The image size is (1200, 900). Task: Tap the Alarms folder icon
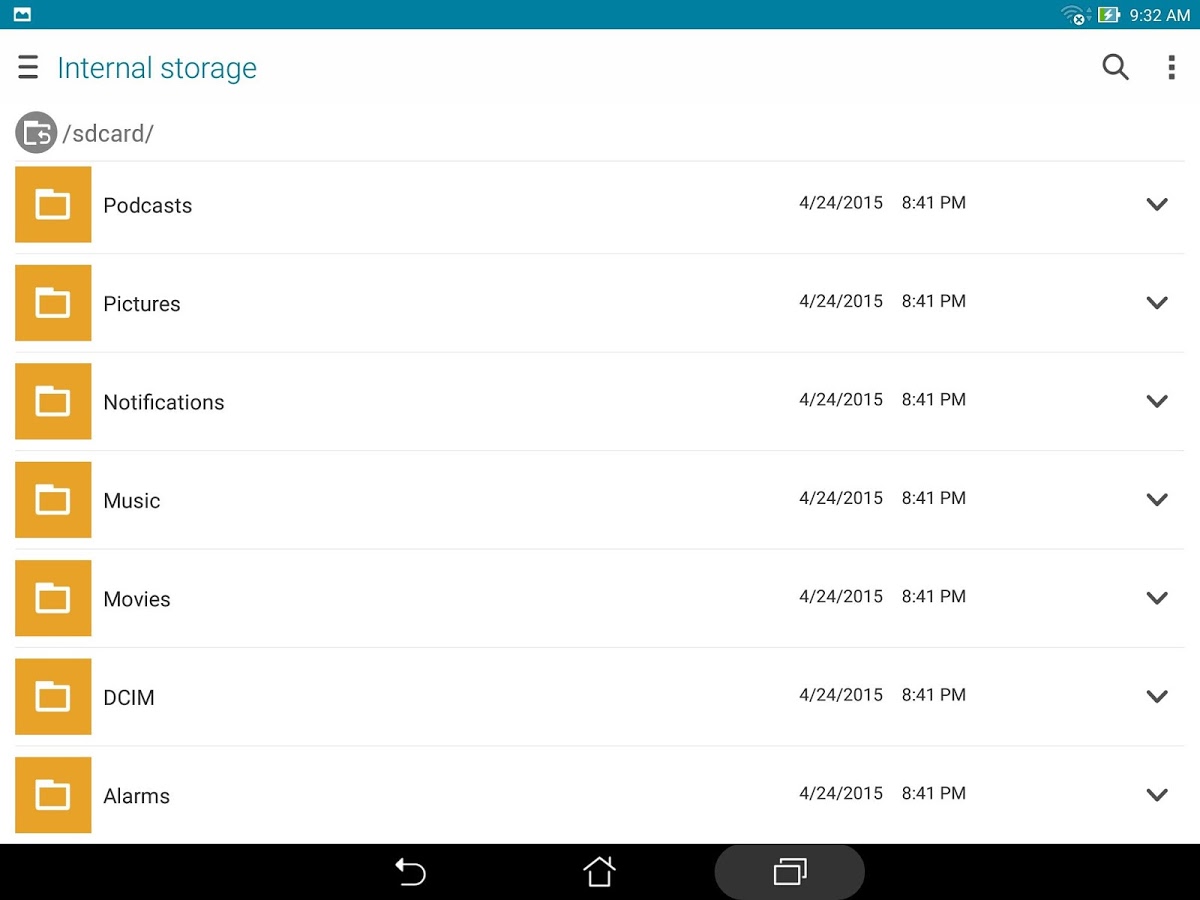coord(53,795)
